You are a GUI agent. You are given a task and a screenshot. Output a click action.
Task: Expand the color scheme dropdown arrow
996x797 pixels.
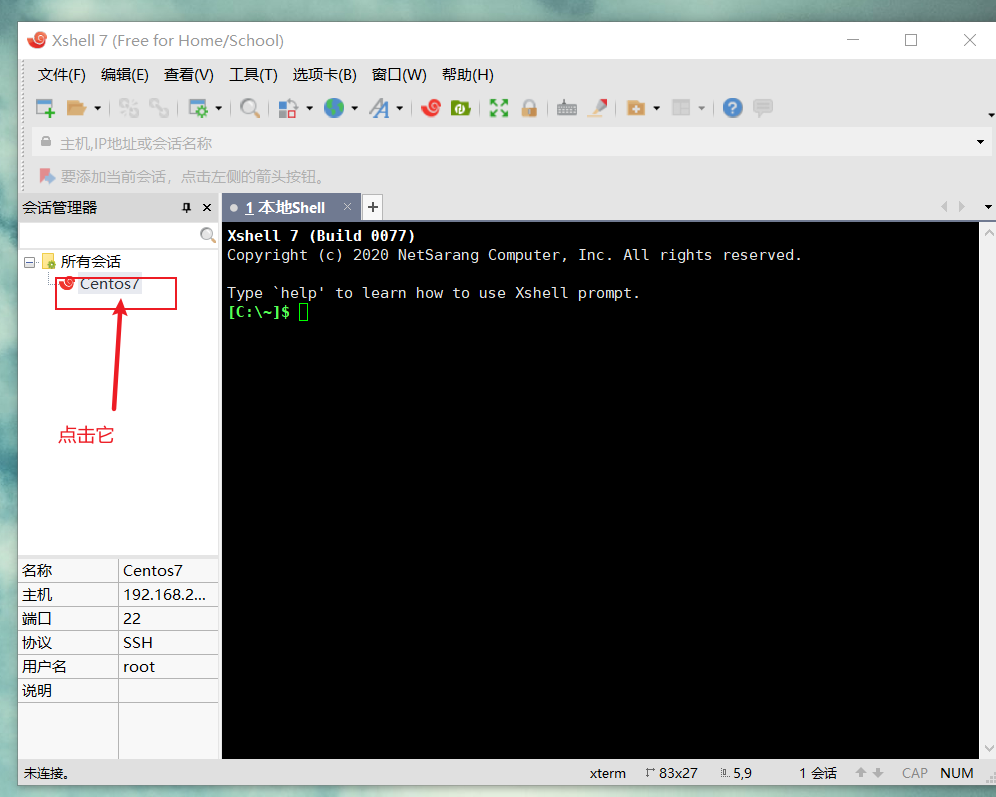[x=309, y=109]
